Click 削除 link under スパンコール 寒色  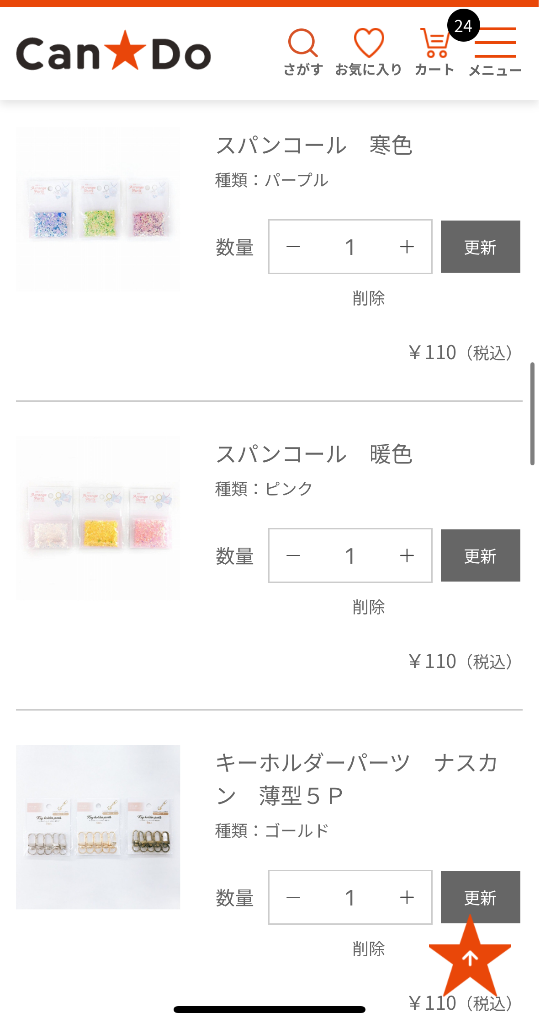point(368,298)
